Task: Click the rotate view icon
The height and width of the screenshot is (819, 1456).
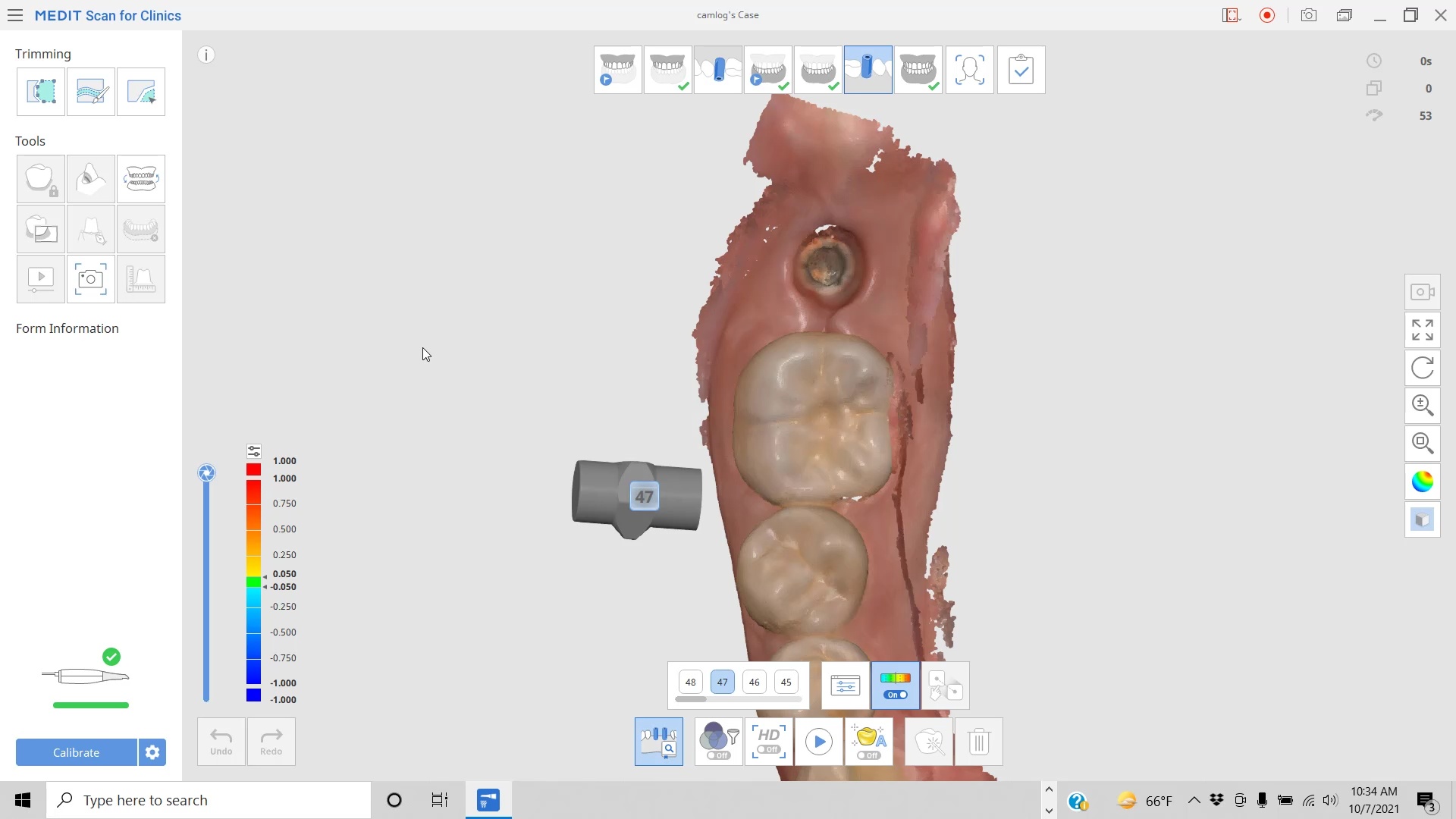Action: 1423,368
